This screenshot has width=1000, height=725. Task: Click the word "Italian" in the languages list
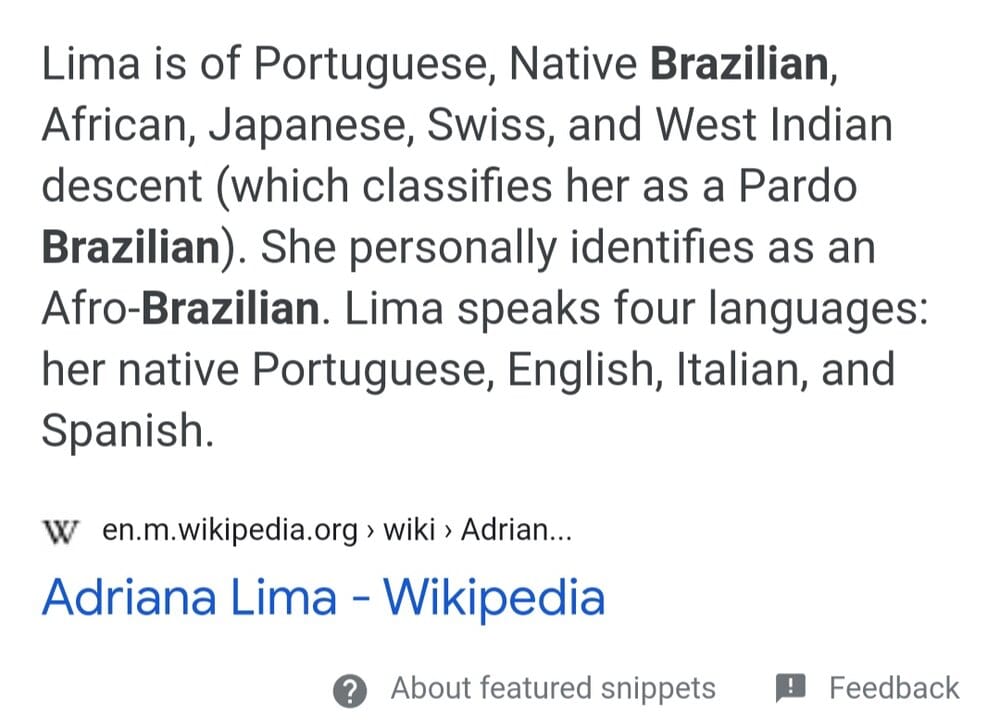[x=739, y=370]
